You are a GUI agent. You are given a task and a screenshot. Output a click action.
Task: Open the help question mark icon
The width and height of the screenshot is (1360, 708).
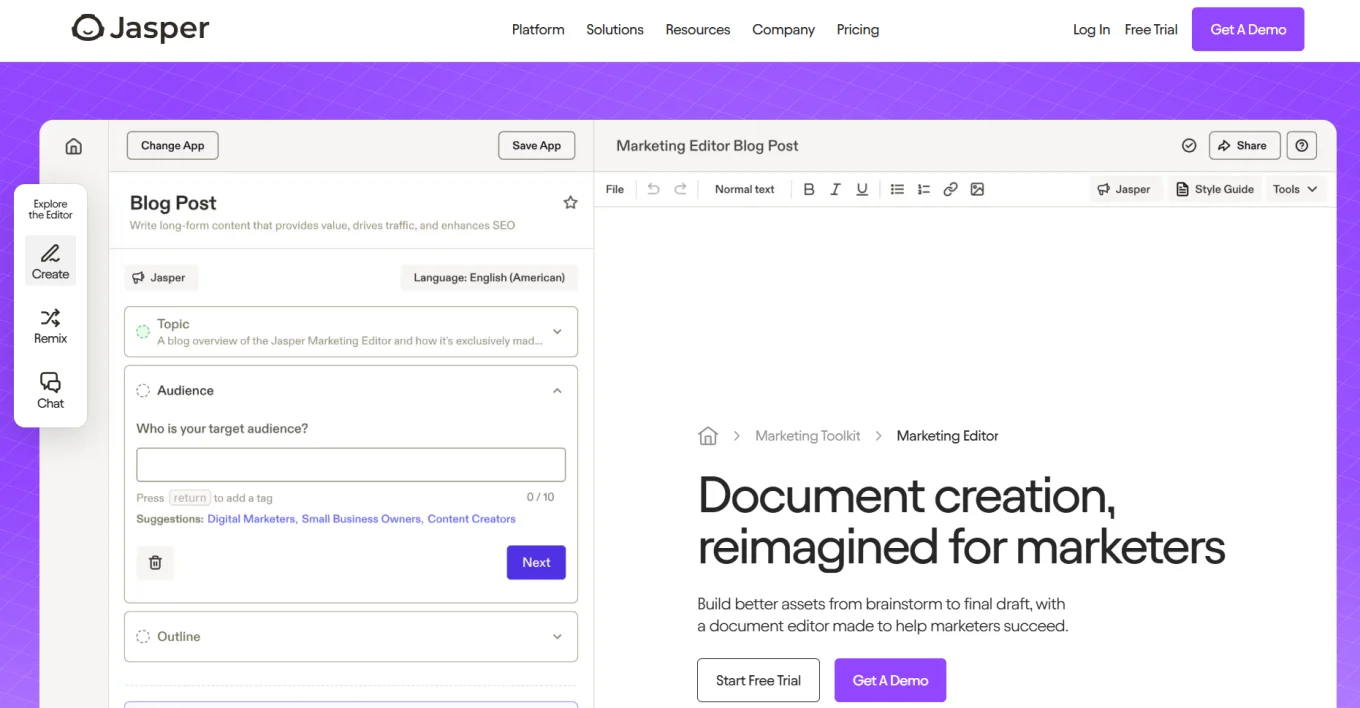(1301, 146)
